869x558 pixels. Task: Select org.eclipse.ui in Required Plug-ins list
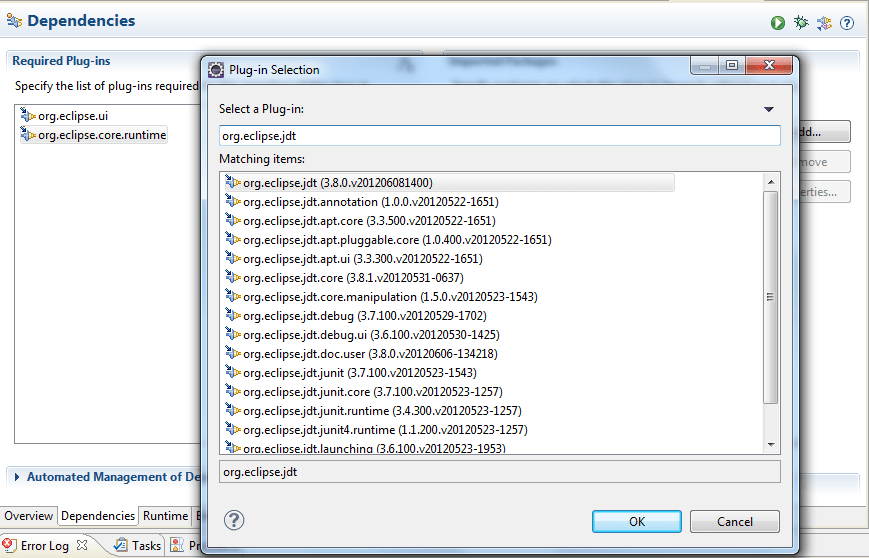pyautogui.click(x=73, y=116)
